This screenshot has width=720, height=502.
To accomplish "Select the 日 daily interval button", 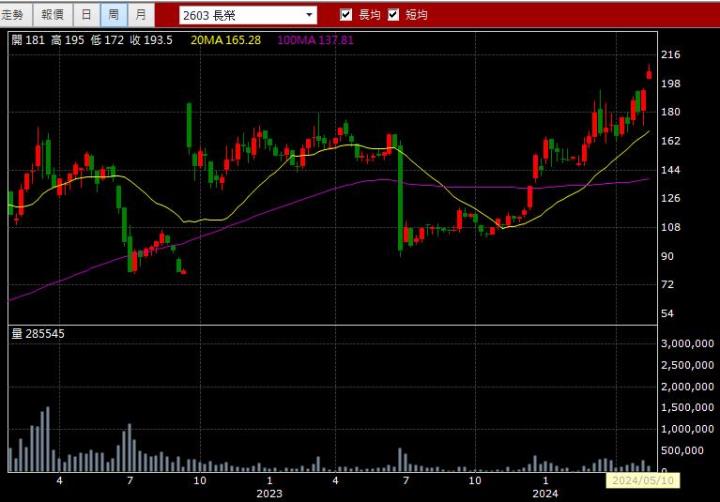I will tap(87, 14).
